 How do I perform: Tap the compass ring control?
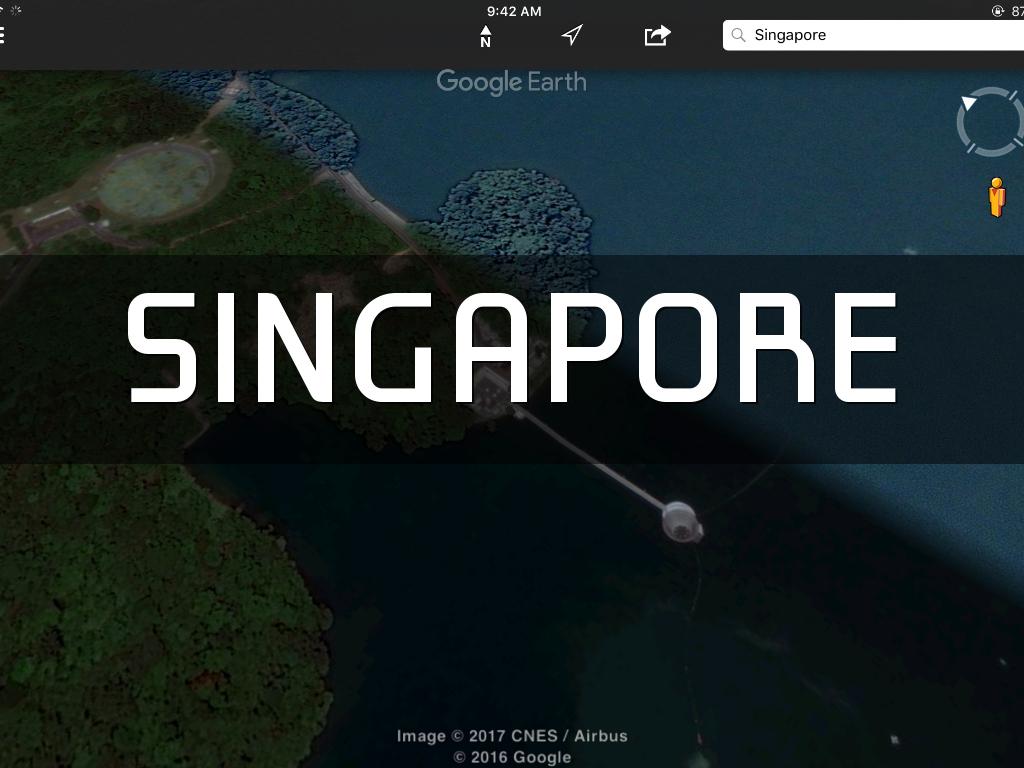(989, 122)
